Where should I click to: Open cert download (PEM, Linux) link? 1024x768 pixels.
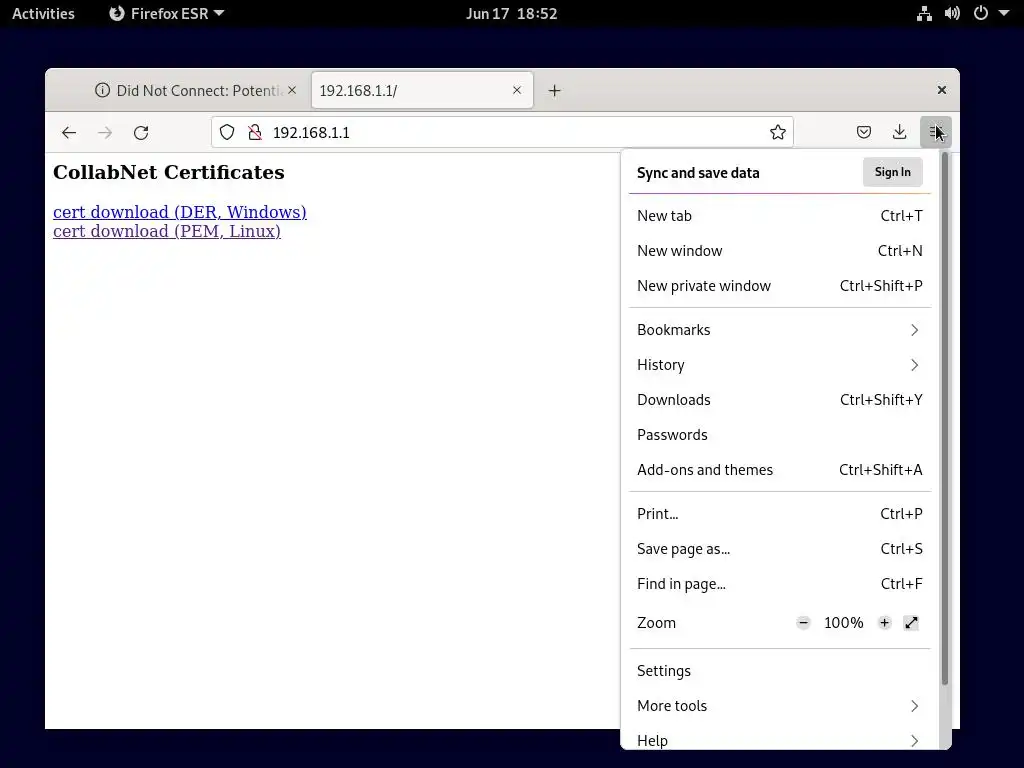click(x=167, y=231)
